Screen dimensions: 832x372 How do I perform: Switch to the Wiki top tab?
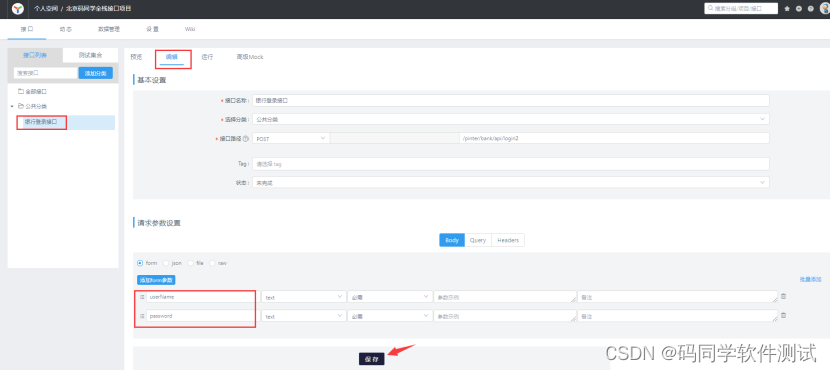190,29
